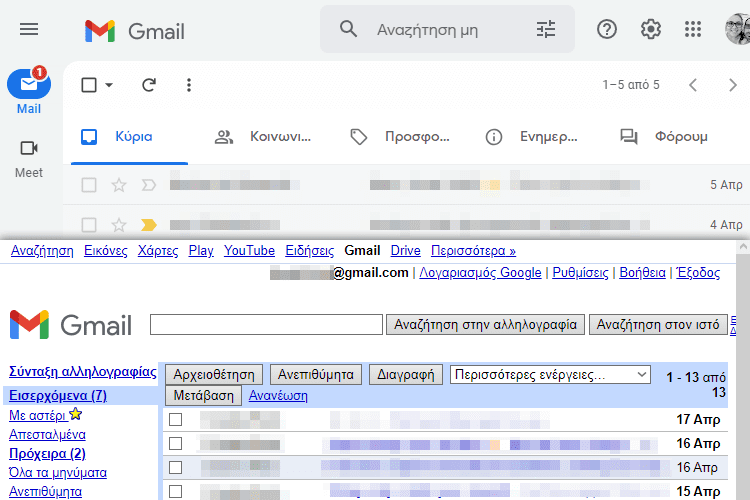Viewport: 750px width, 500px height.
Task: Check the 17 Απρ message checkbox
Action: point(176,420)
